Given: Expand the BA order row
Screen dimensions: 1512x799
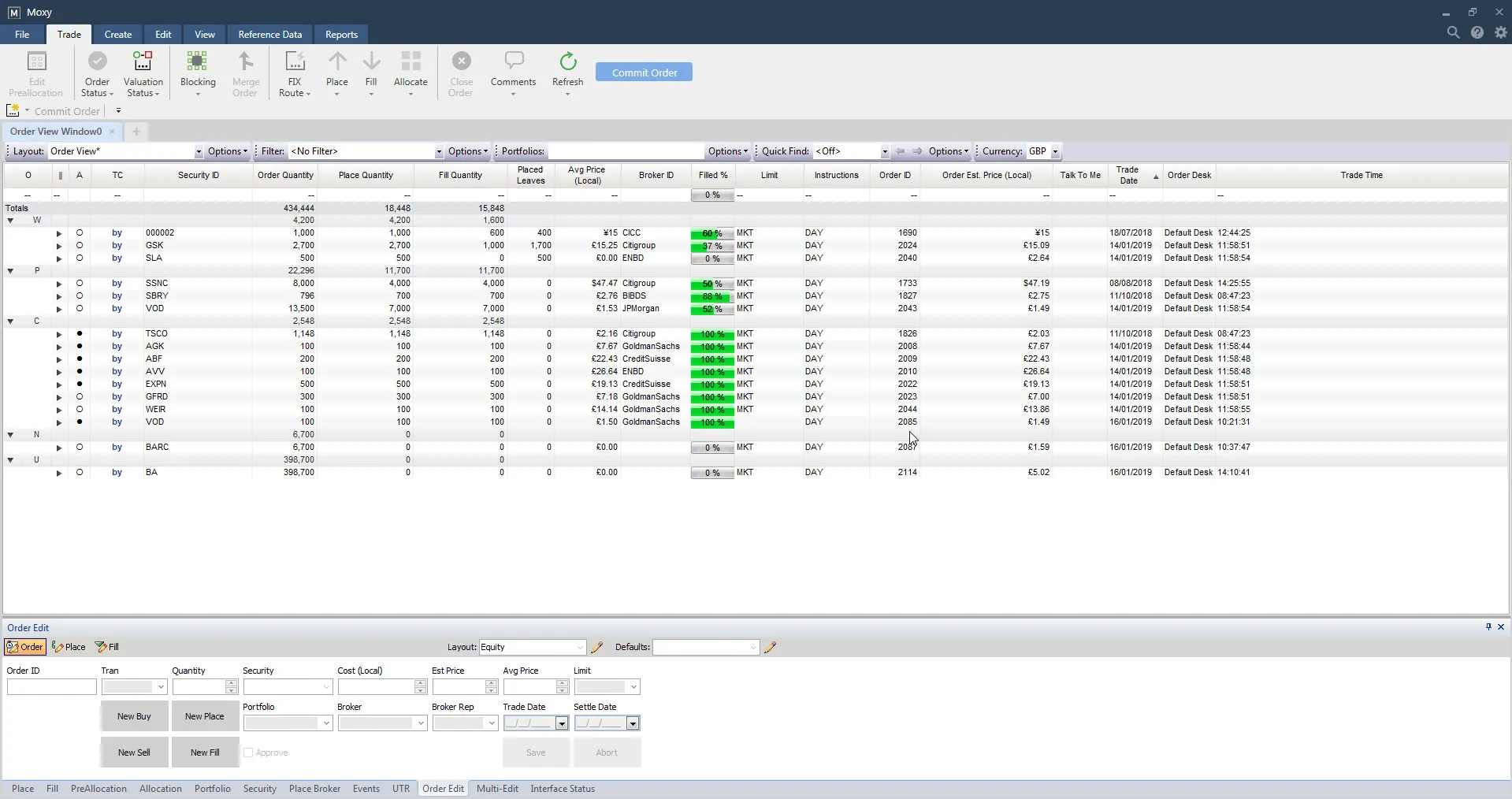Looking at the screenshot, I should [59, 473].
